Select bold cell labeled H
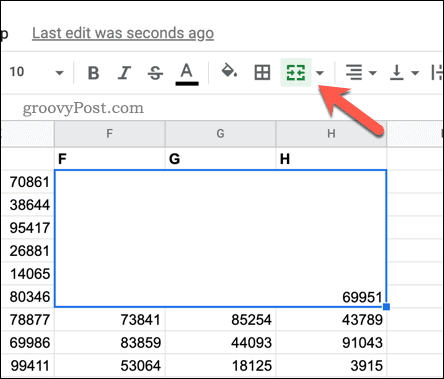The height and width of the screenshot is (379, 444). (331, 159)
